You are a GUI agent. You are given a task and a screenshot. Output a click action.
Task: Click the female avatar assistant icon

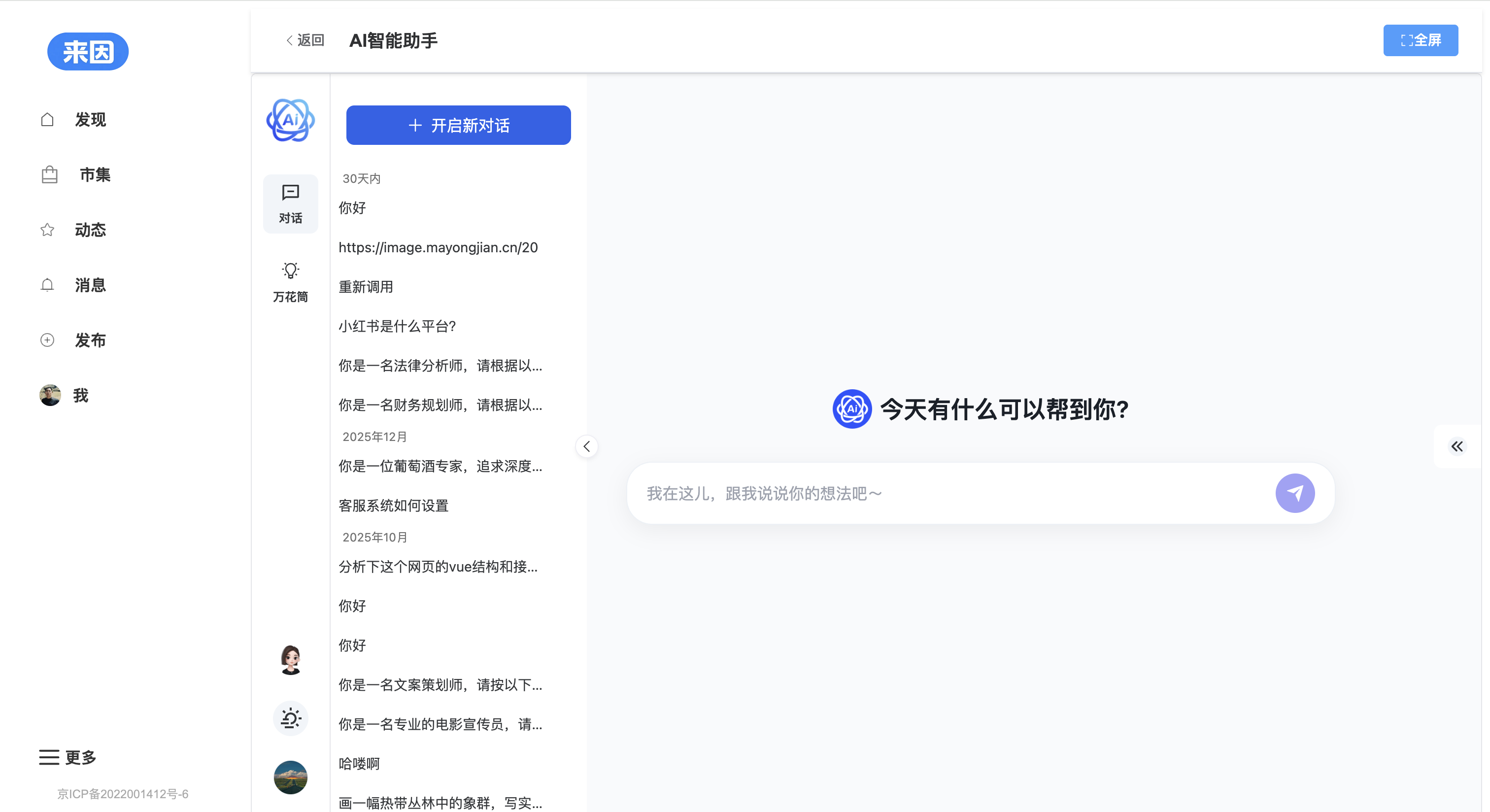290,660
